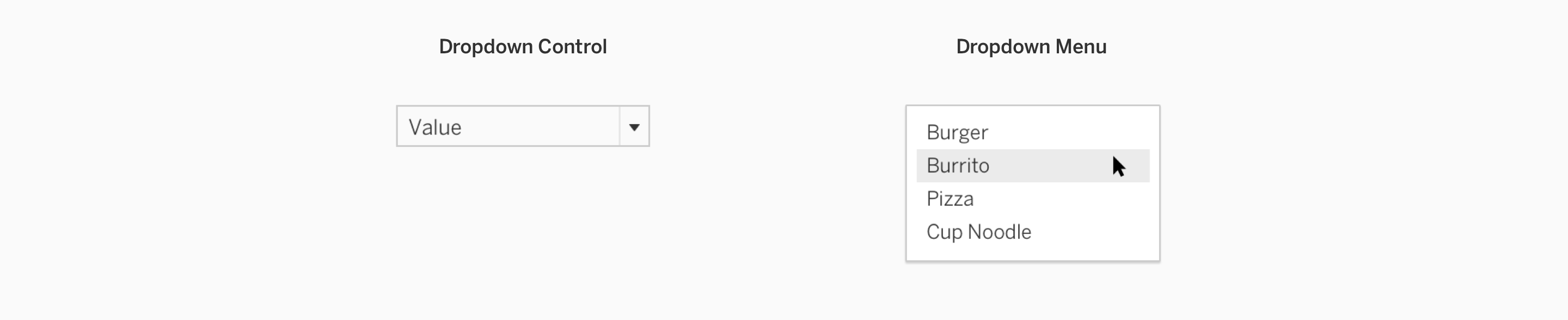Click the Value text in the combo box

pyautogui.click(x=434, y=127)
